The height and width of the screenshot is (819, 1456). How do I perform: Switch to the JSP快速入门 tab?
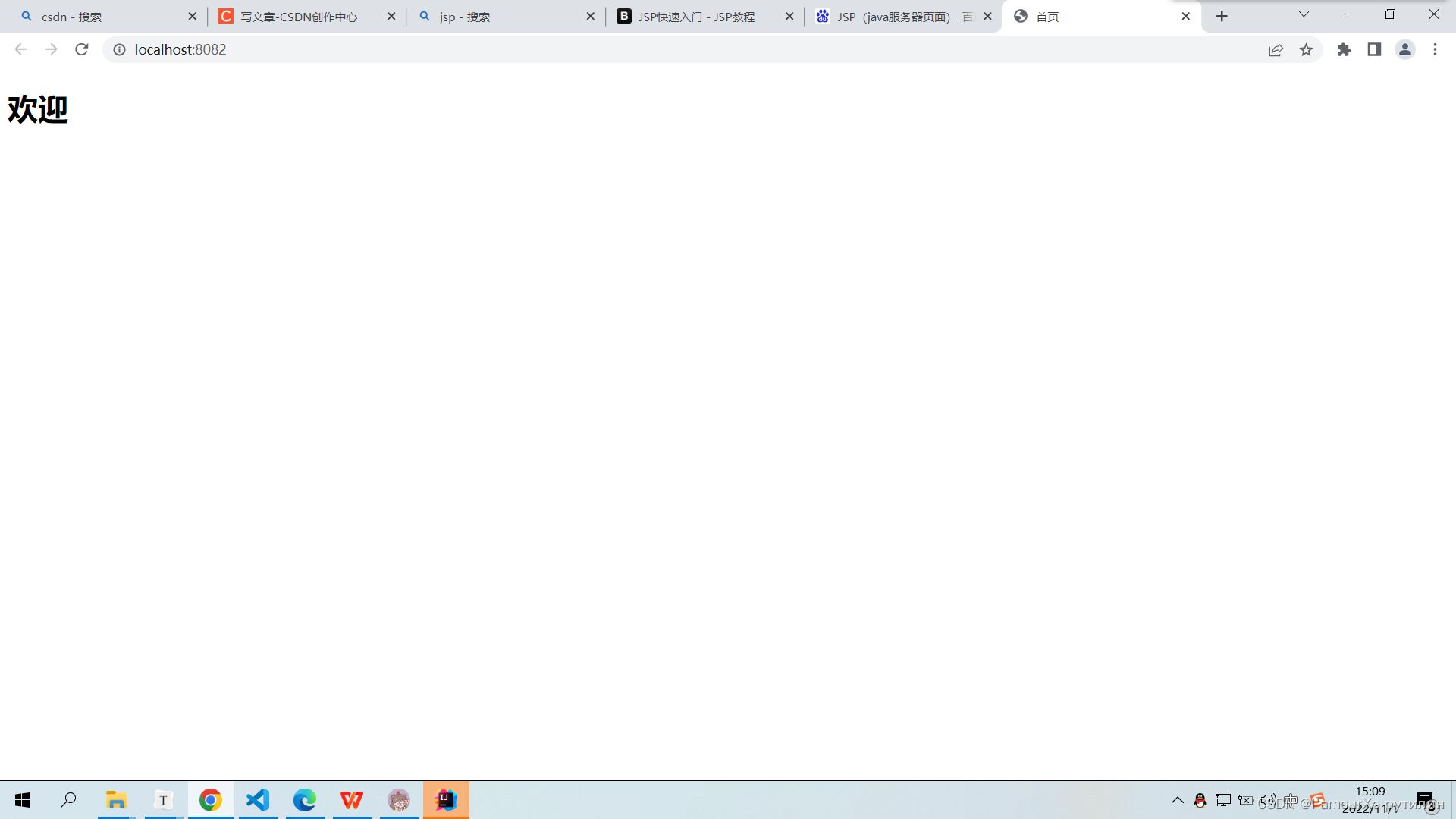696,17
